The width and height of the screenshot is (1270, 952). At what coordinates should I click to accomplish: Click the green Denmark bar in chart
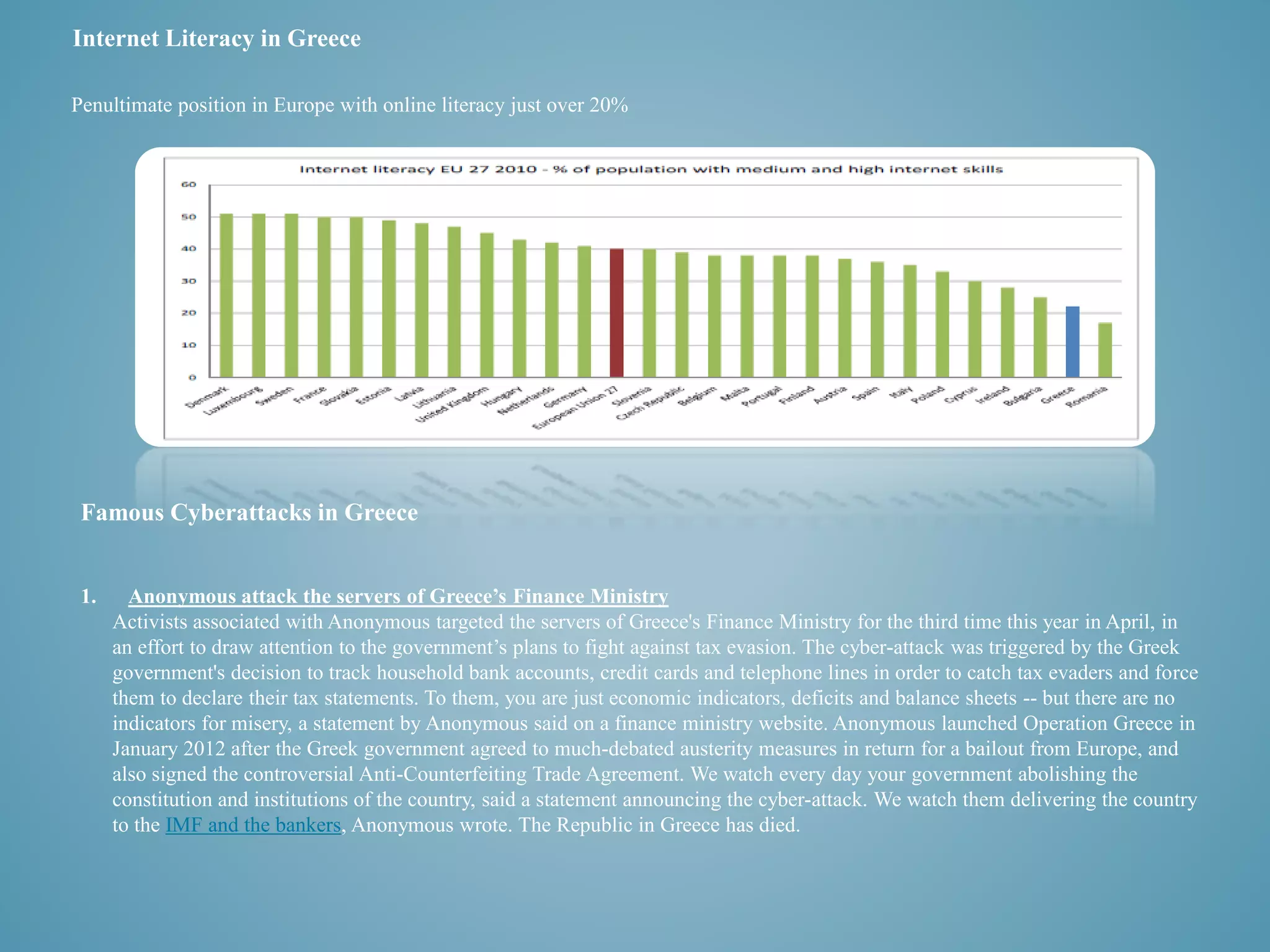[x=226, y=295]
